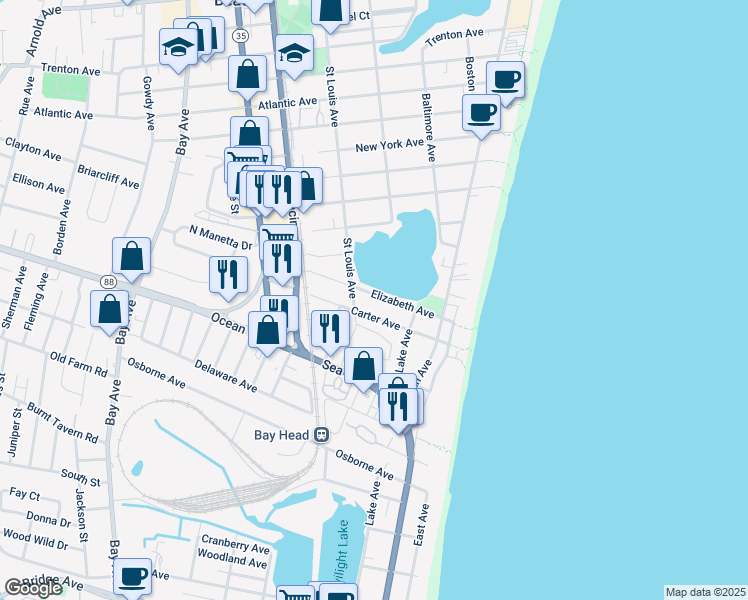Select shopping bag marker near Lake Ave north
Viewport: 748px width, 600px height.
tap(363, 367)
